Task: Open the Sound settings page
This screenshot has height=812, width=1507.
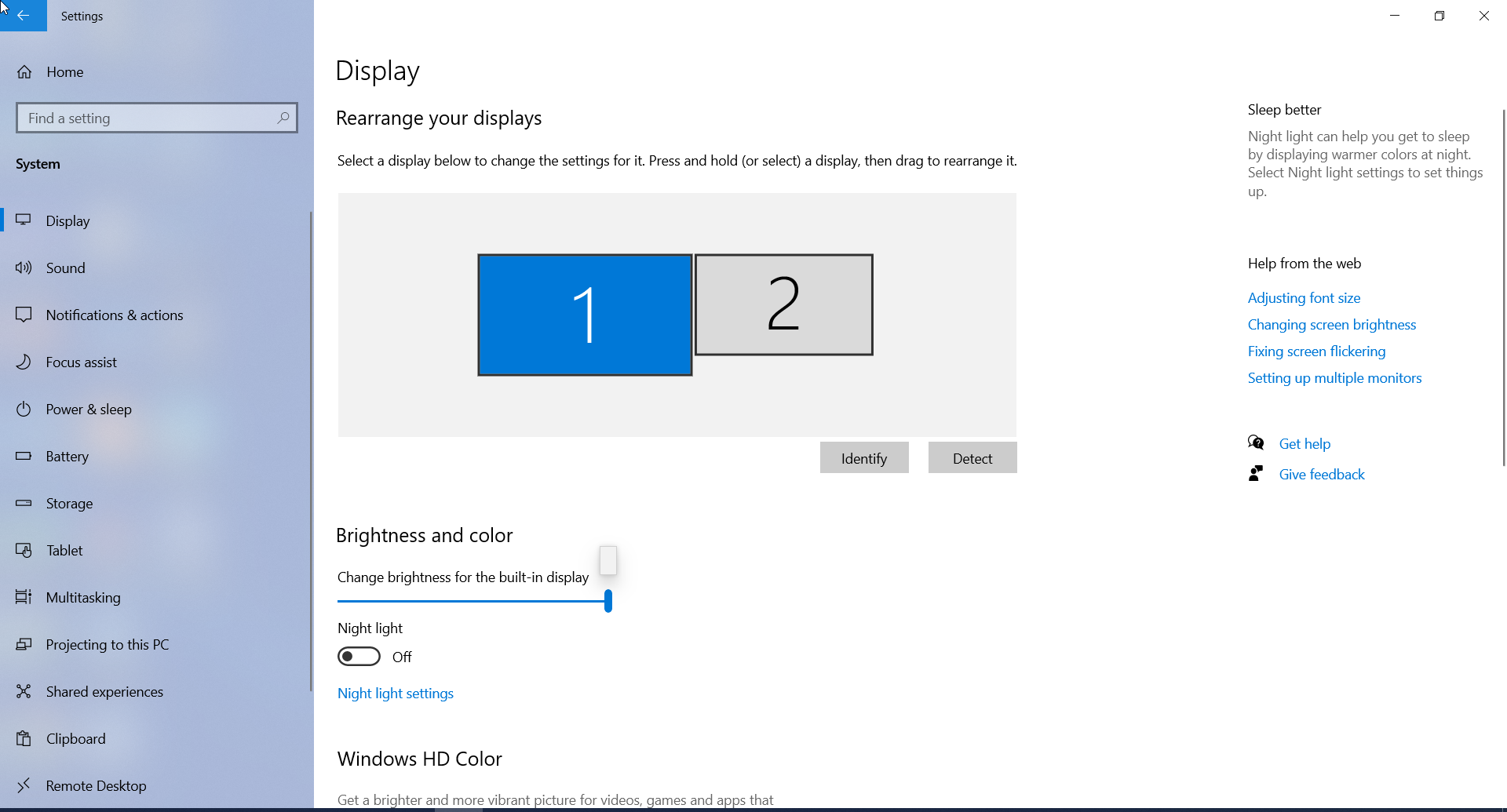Action: 157,268
